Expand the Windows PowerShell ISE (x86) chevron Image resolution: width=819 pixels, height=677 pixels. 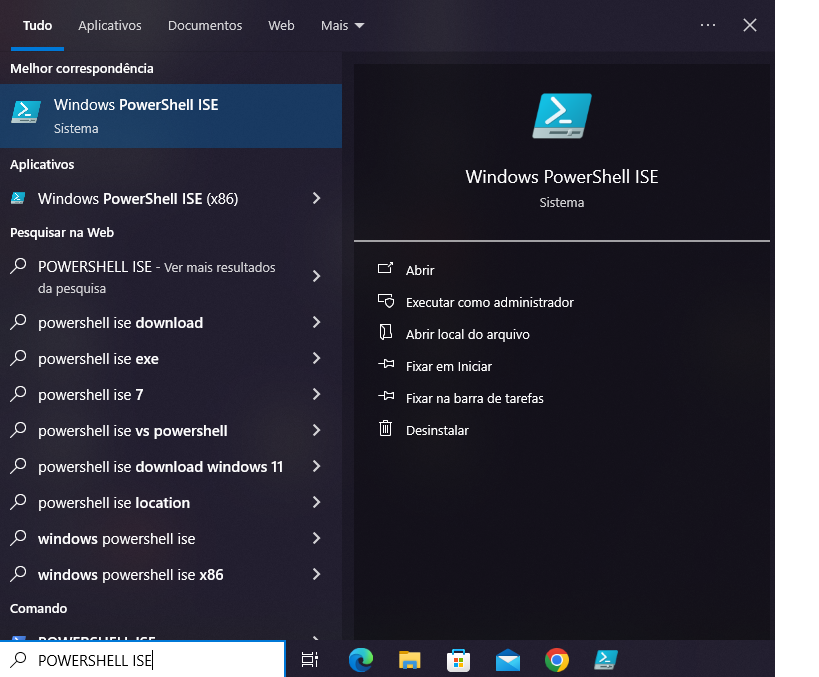click(x=316, y=198)
